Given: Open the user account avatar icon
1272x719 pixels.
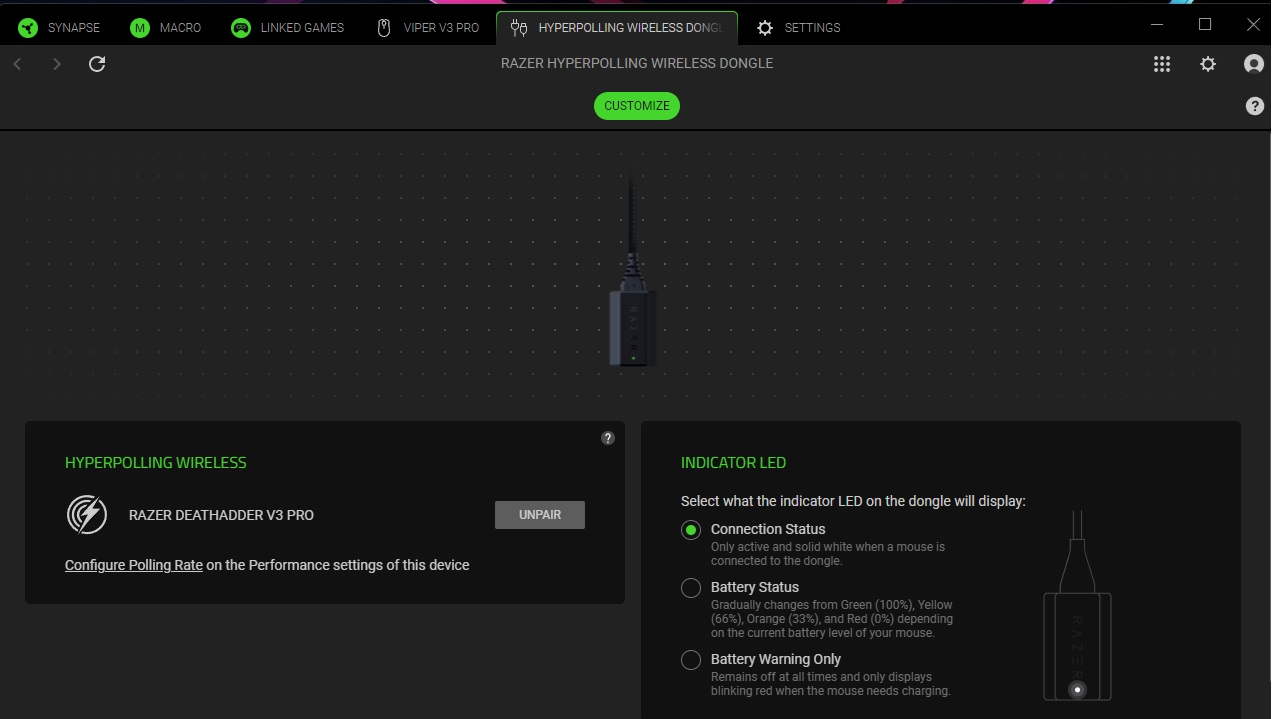Looking at the screenshot, I should pyautogui.click(x=1254, y=64).
